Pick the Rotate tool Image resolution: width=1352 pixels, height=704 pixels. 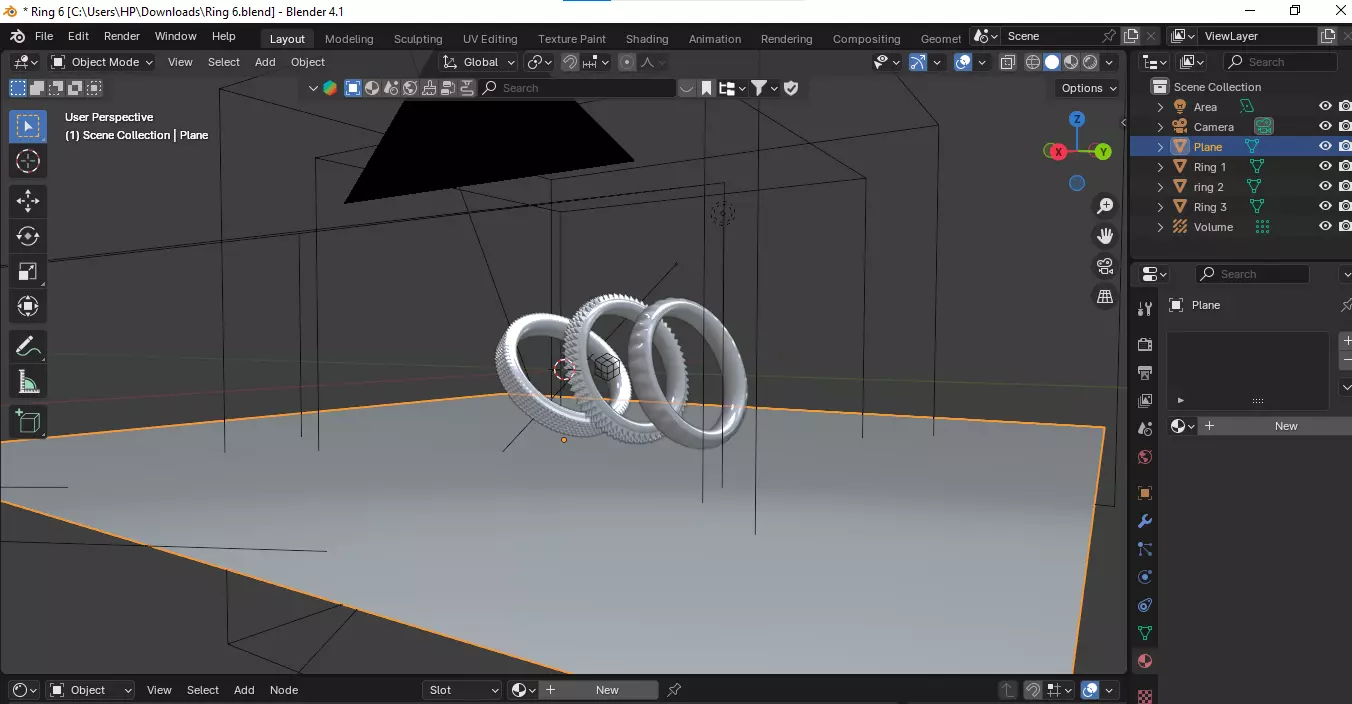pyautogui.click(x=28, y=236)
